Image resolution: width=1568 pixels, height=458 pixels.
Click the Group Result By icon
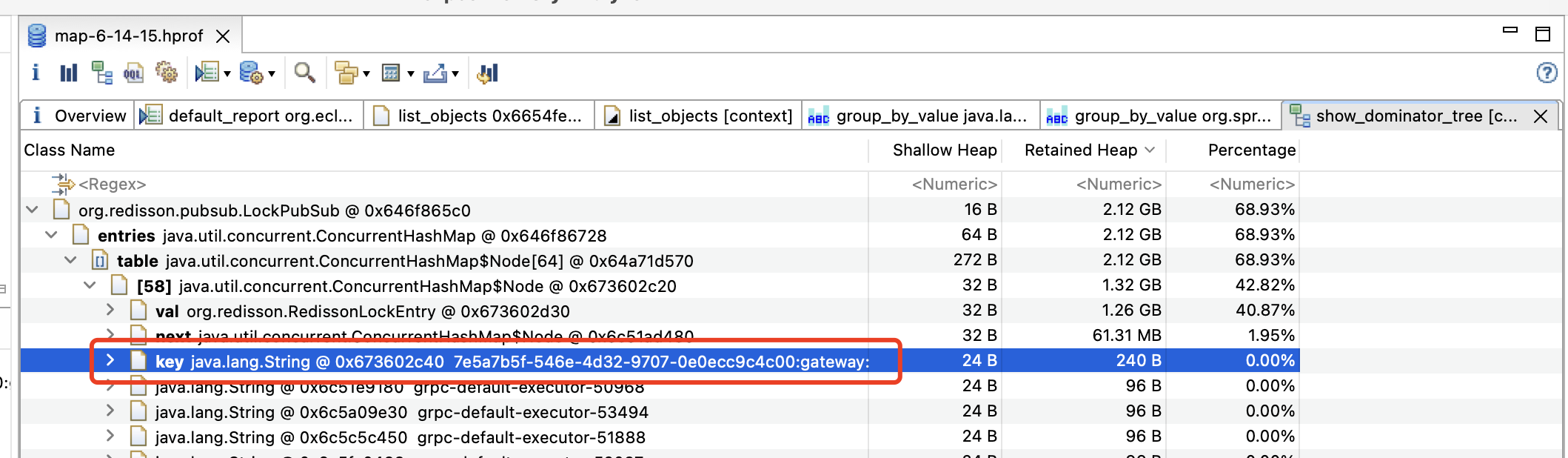[346, 73]
